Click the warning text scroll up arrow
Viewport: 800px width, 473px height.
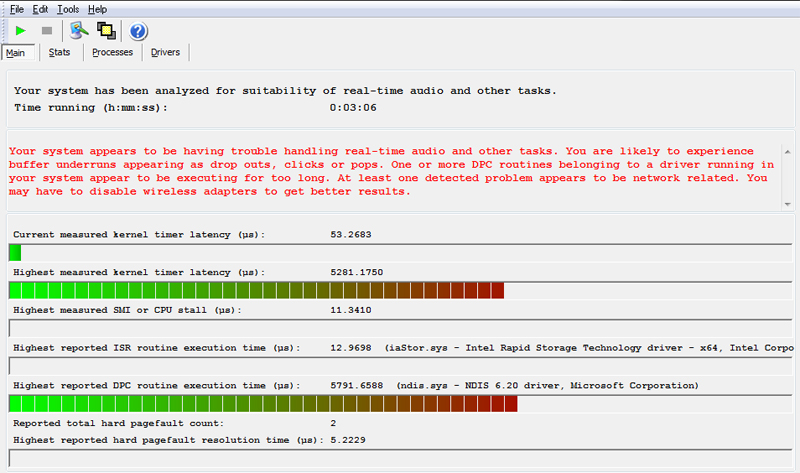[788, 152]
